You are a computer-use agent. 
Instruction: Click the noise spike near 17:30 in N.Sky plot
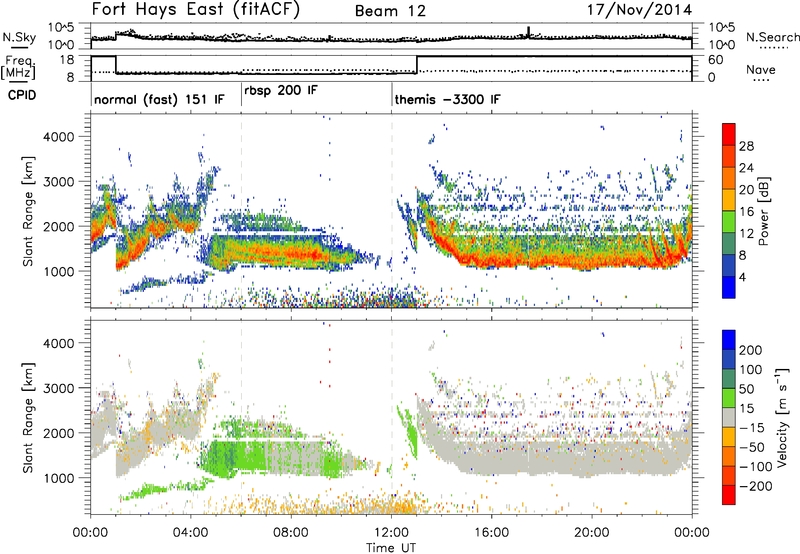[x=529, y=32]
